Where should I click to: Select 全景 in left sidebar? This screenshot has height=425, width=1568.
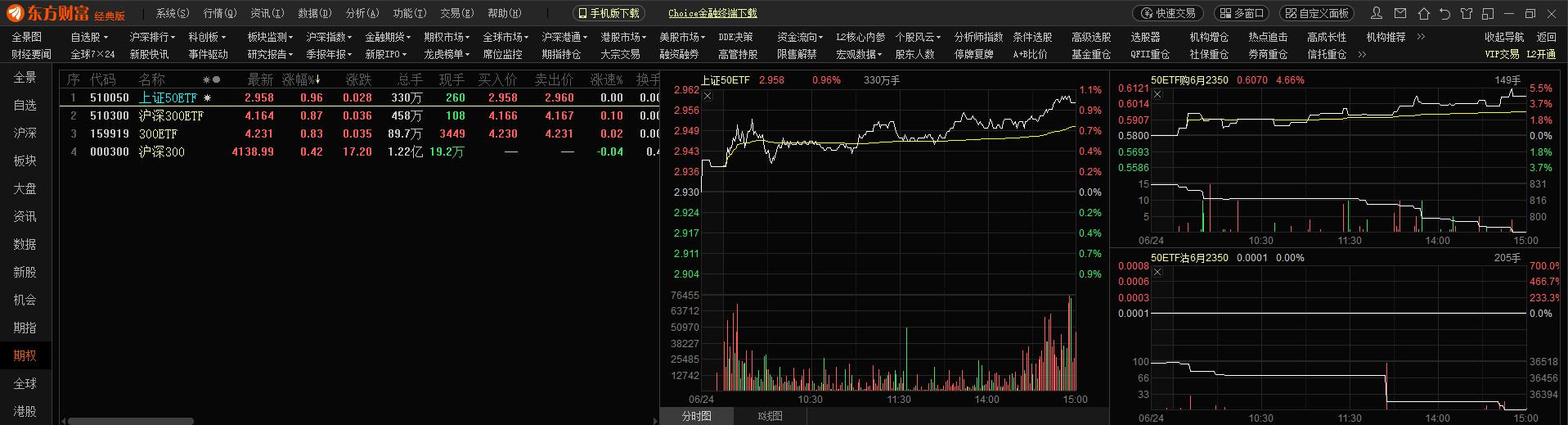click(25, 77)
